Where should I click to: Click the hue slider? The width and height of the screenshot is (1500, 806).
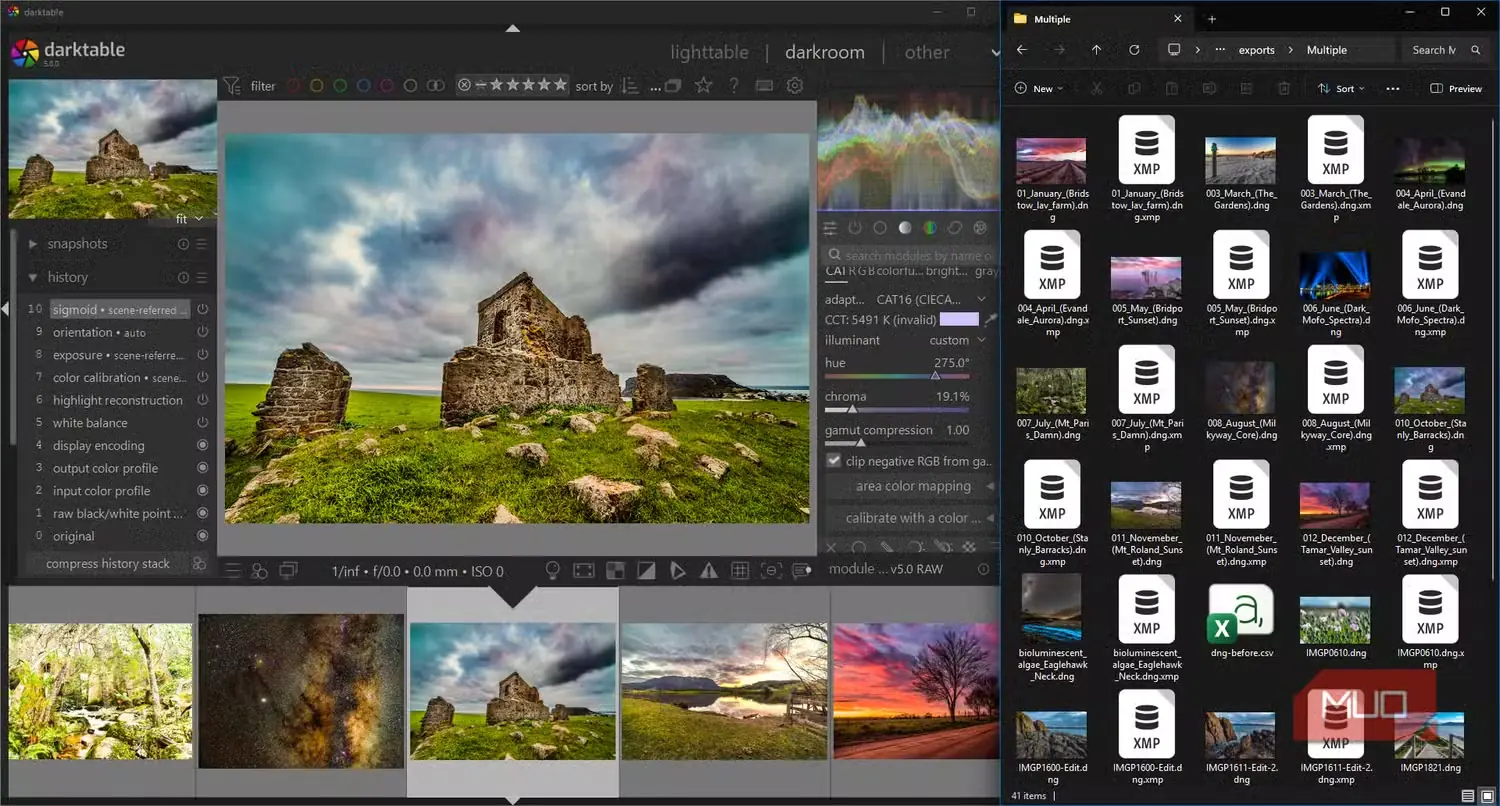[x=897, y=376]
